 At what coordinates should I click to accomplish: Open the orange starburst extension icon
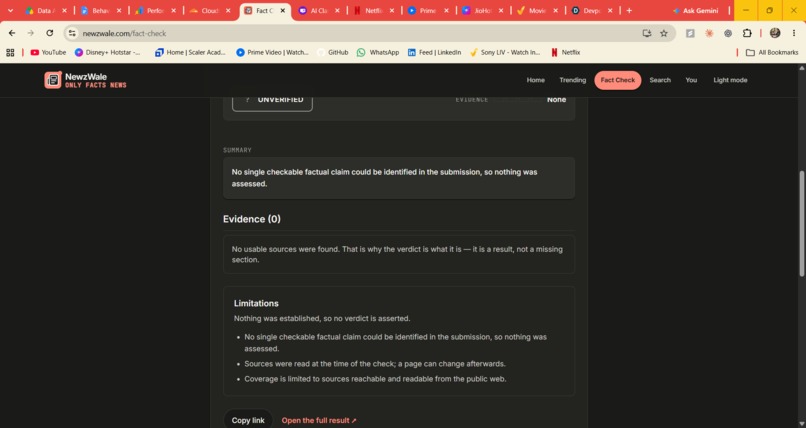coord(709,33)
